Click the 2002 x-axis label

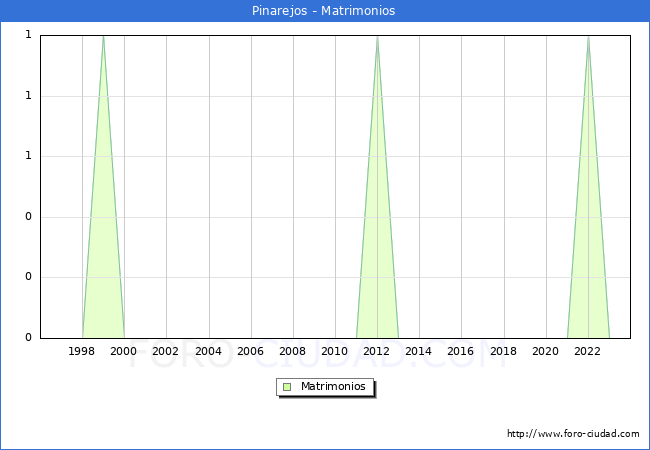[x=165, y=351]
